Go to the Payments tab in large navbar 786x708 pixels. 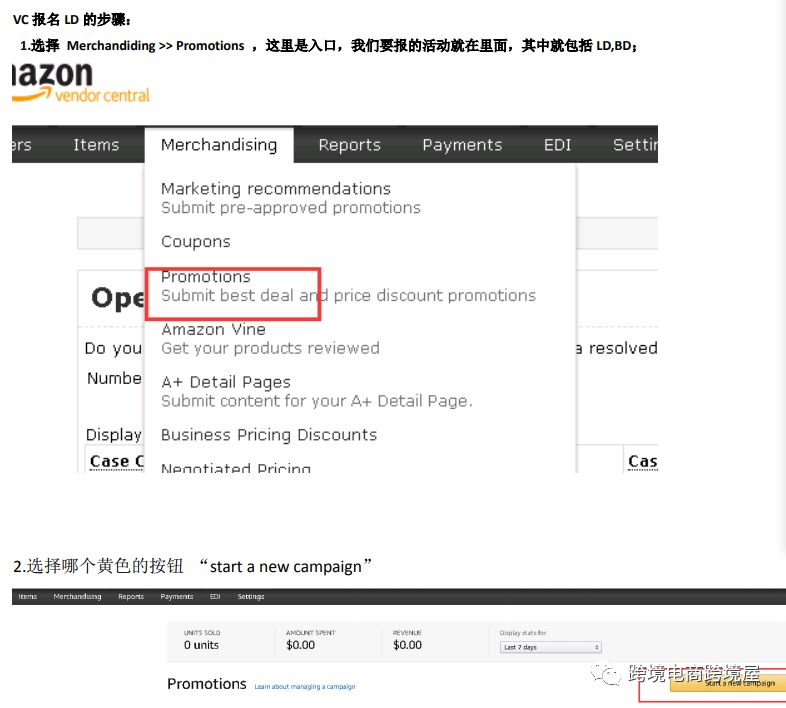click(462, 145)
